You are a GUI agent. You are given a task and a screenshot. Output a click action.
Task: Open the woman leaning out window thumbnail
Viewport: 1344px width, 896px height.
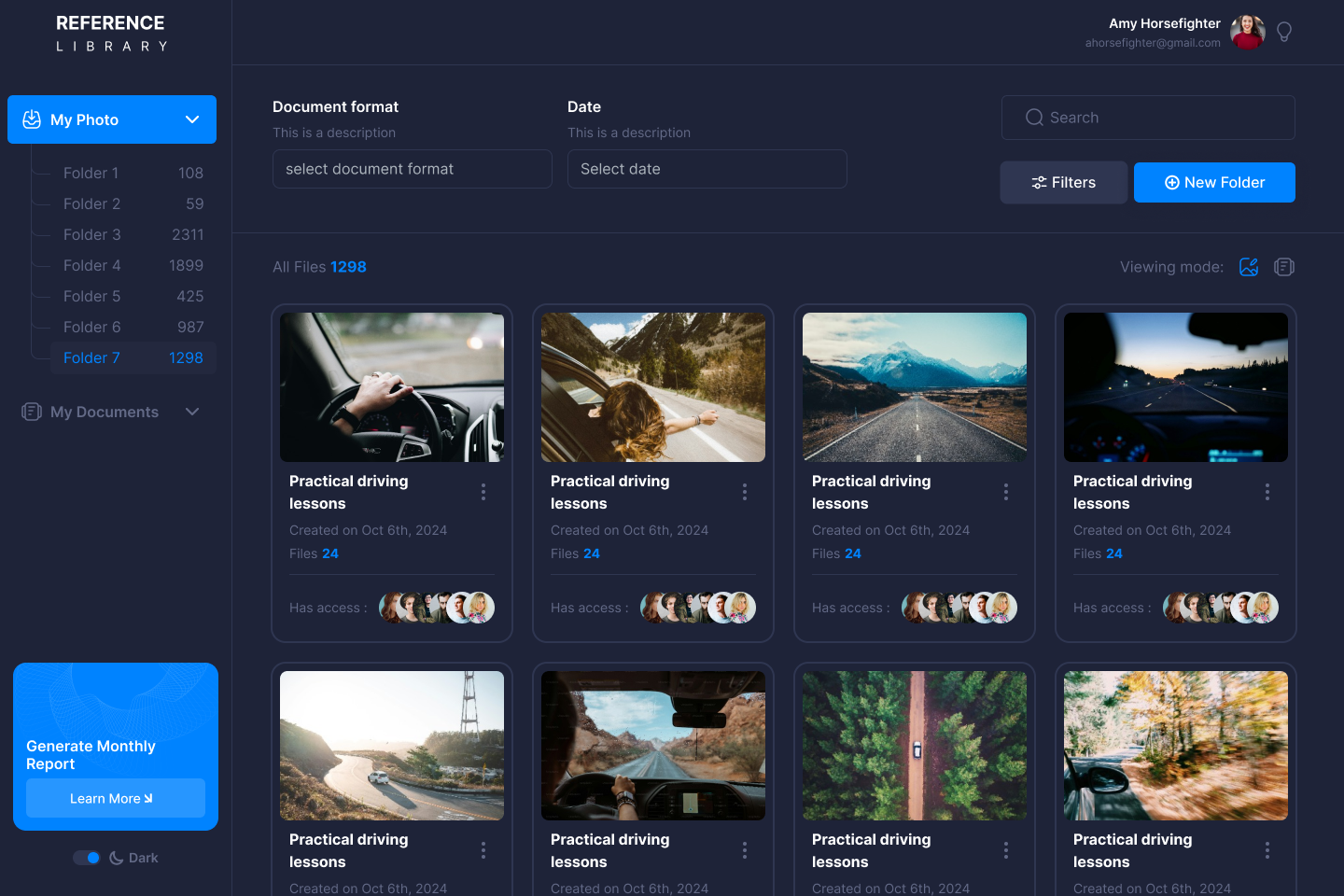[x=653, y=387]
